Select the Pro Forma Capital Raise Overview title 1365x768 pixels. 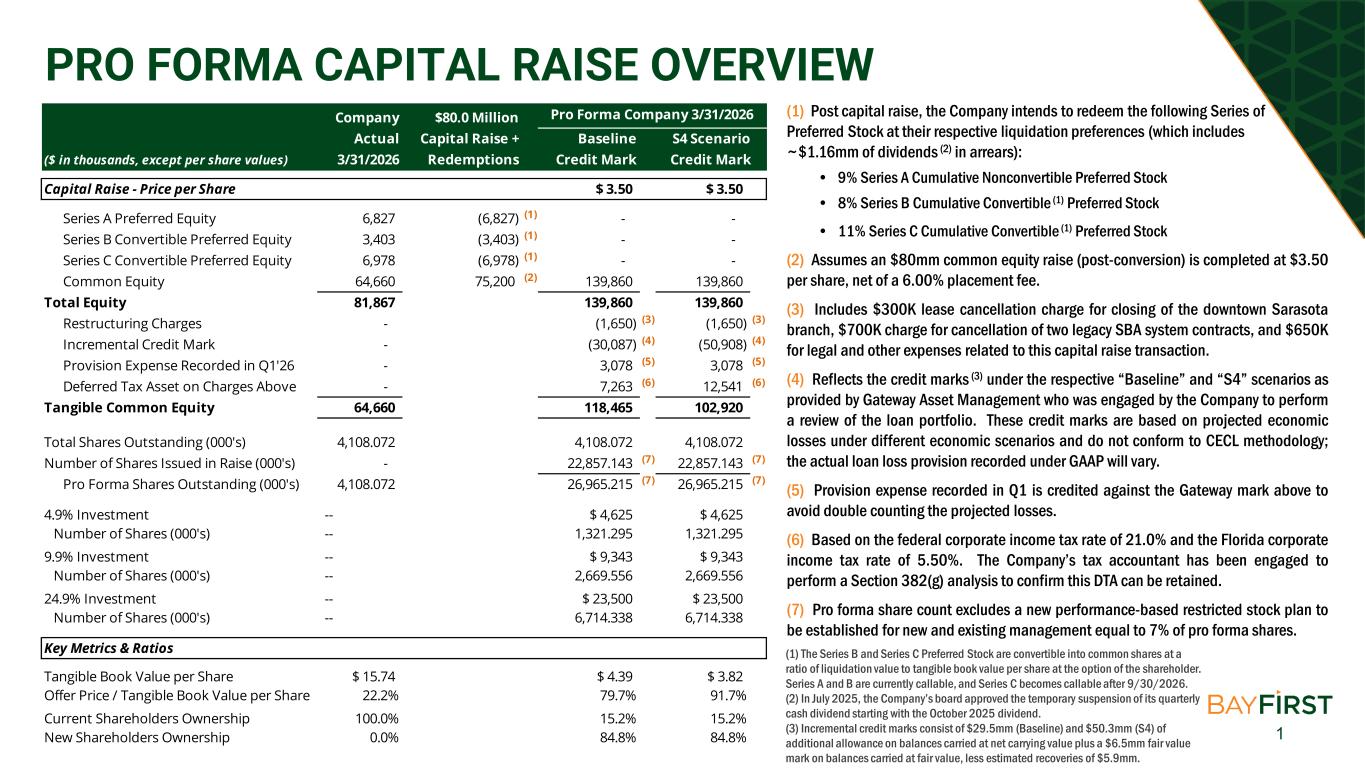click(x=459, y=65)
